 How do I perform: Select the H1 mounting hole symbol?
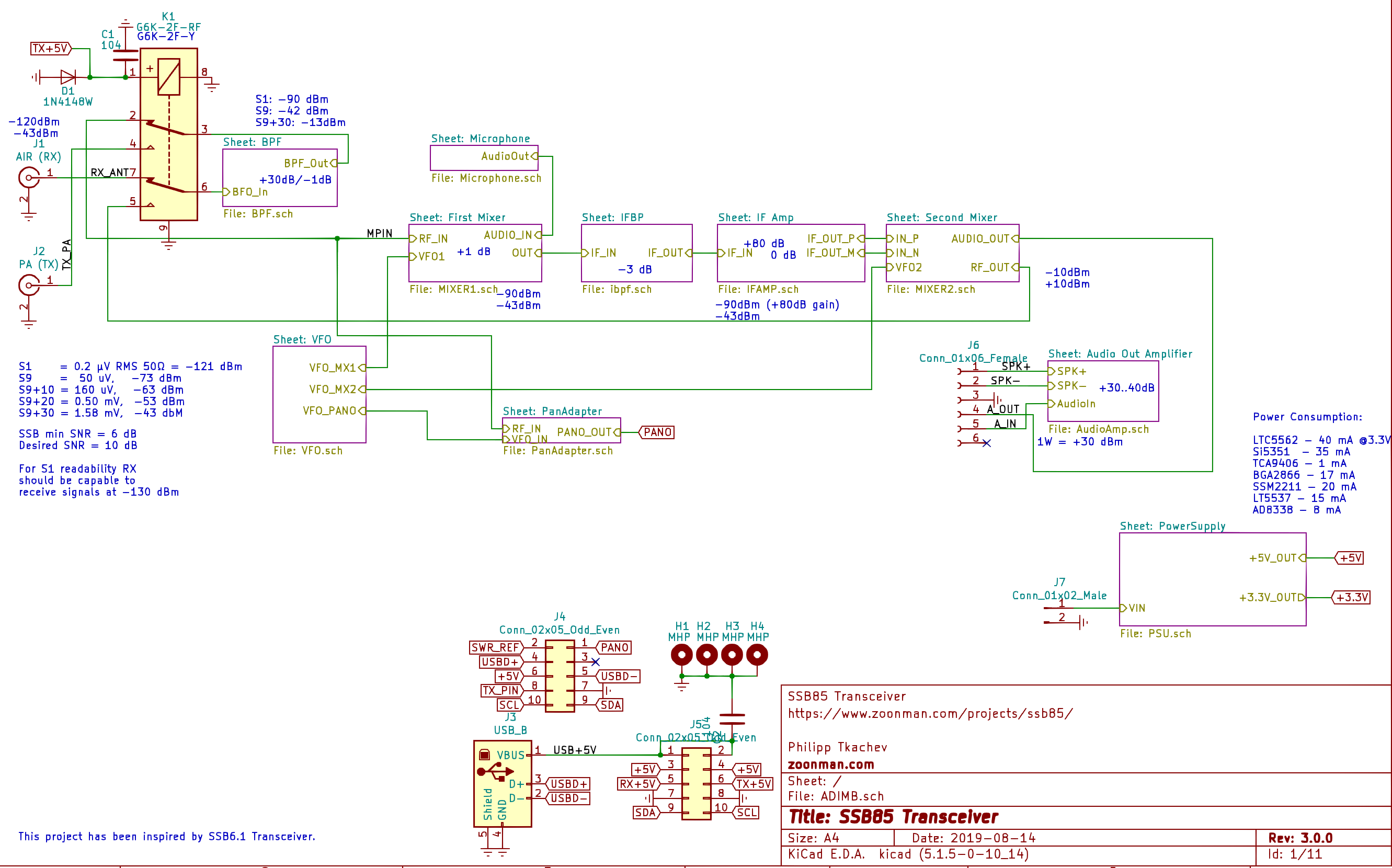pyautogui.click(x=681, y=655)
